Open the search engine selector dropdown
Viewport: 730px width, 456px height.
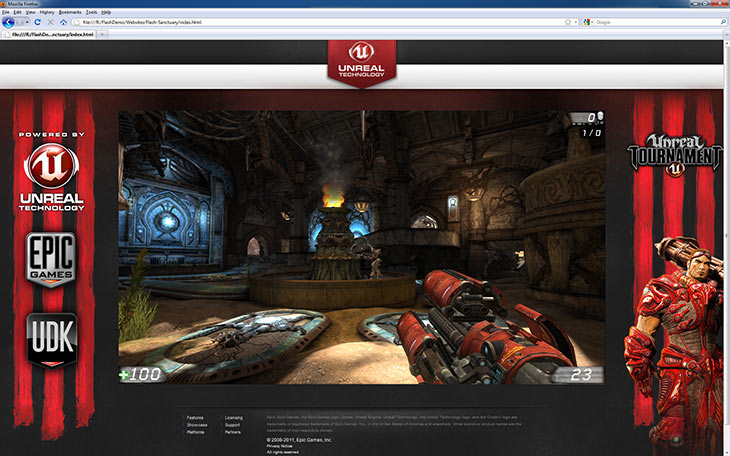(x=589, y=21)
